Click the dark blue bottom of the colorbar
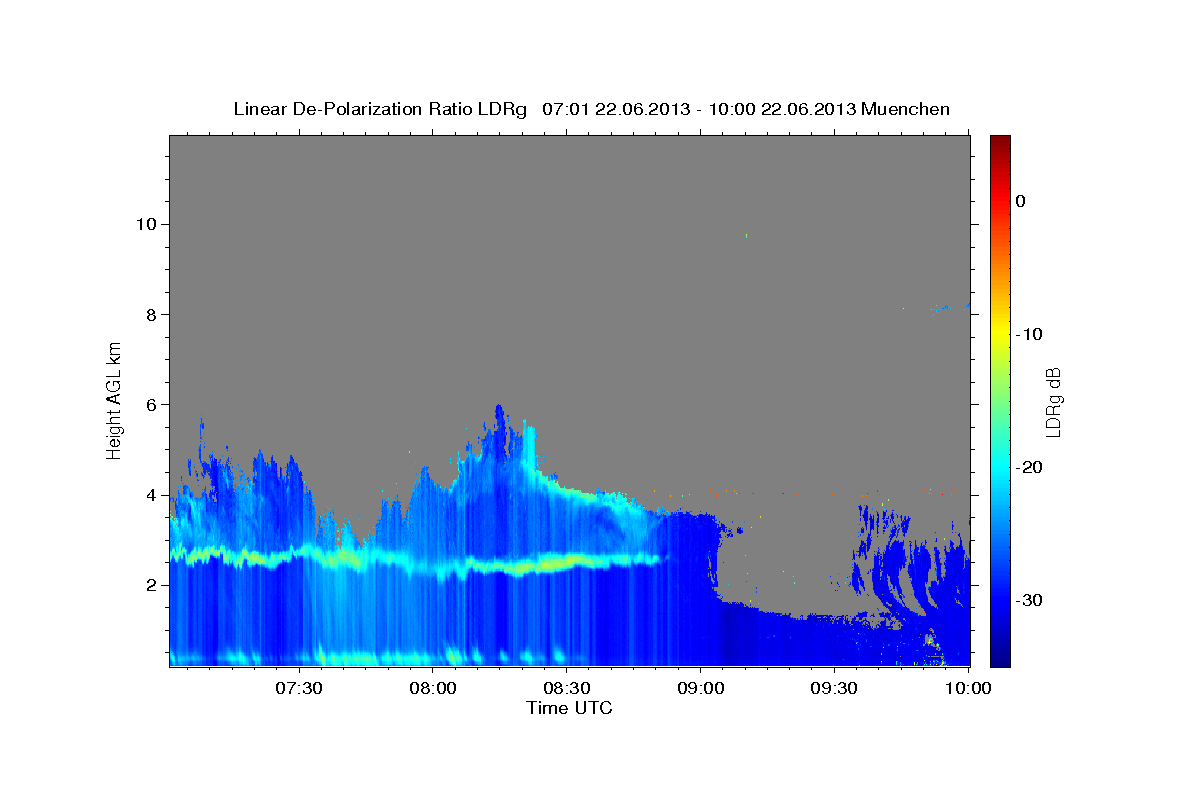This screenshot has width=1200, height=800. point(1000,660)
